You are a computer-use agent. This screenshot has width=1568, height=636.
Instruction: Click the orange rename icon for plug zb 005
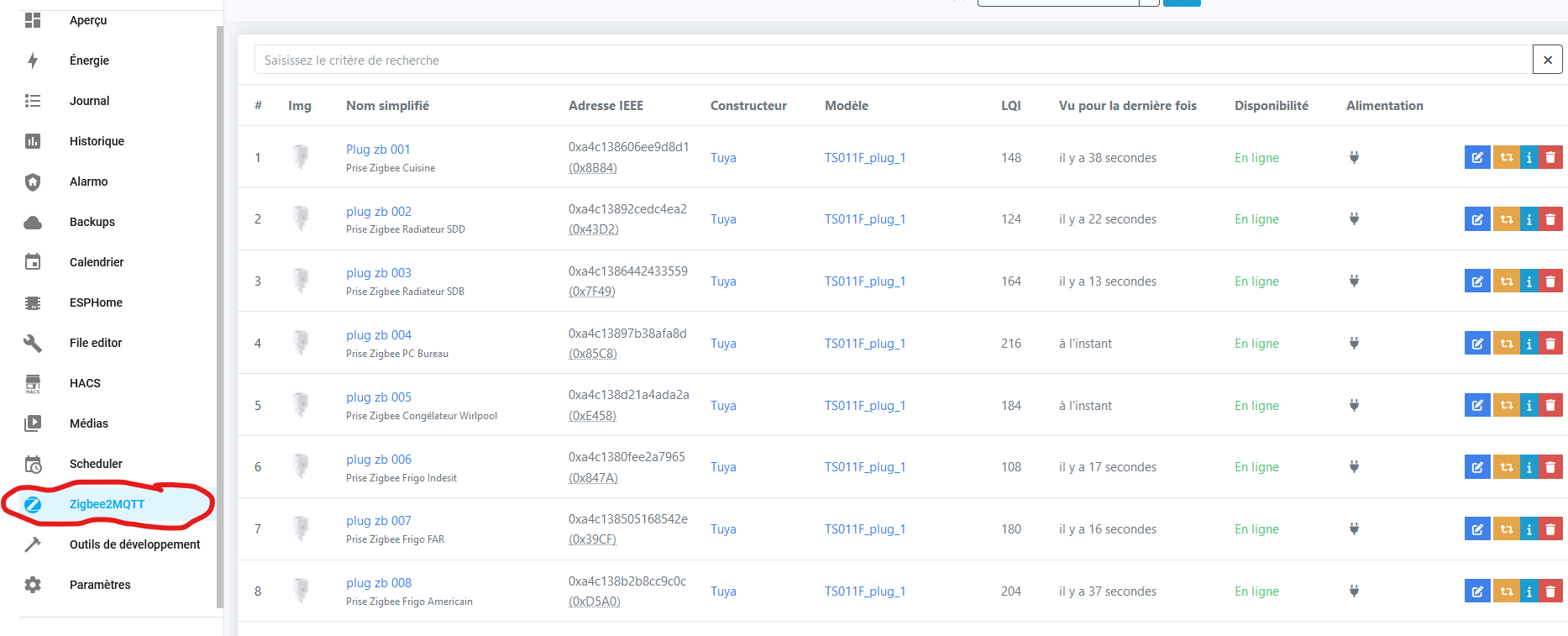coord(1507,406)
